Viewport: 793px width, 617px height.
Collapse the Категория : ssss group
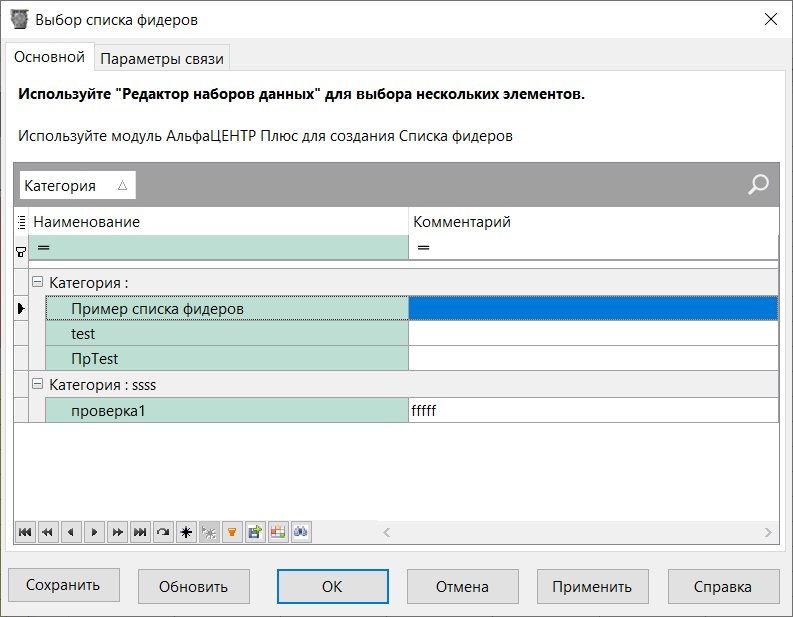pos(37,384)
